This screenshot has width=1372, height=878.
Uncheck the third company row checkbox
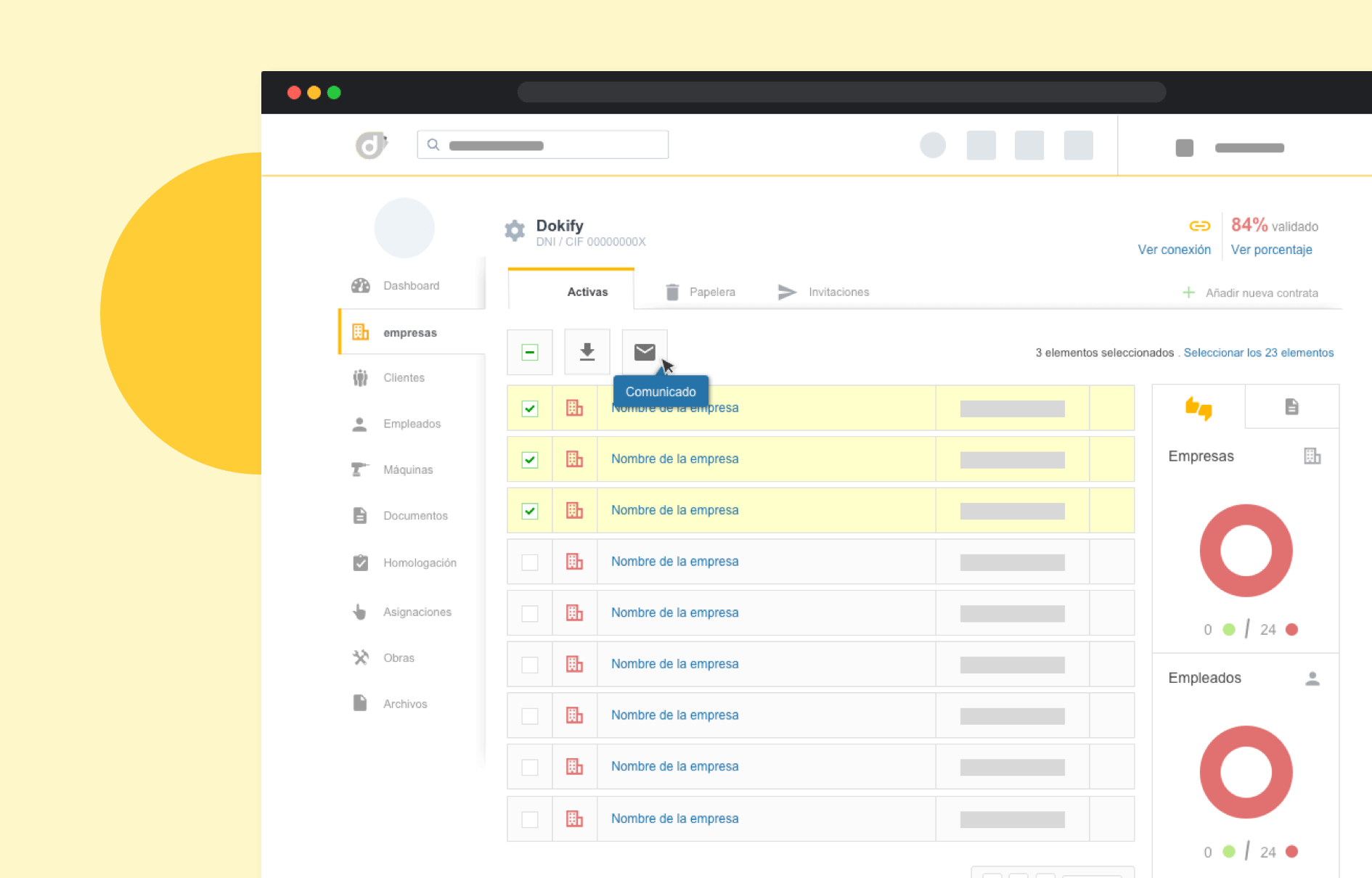pyautogui.click(x=530, y=511)
